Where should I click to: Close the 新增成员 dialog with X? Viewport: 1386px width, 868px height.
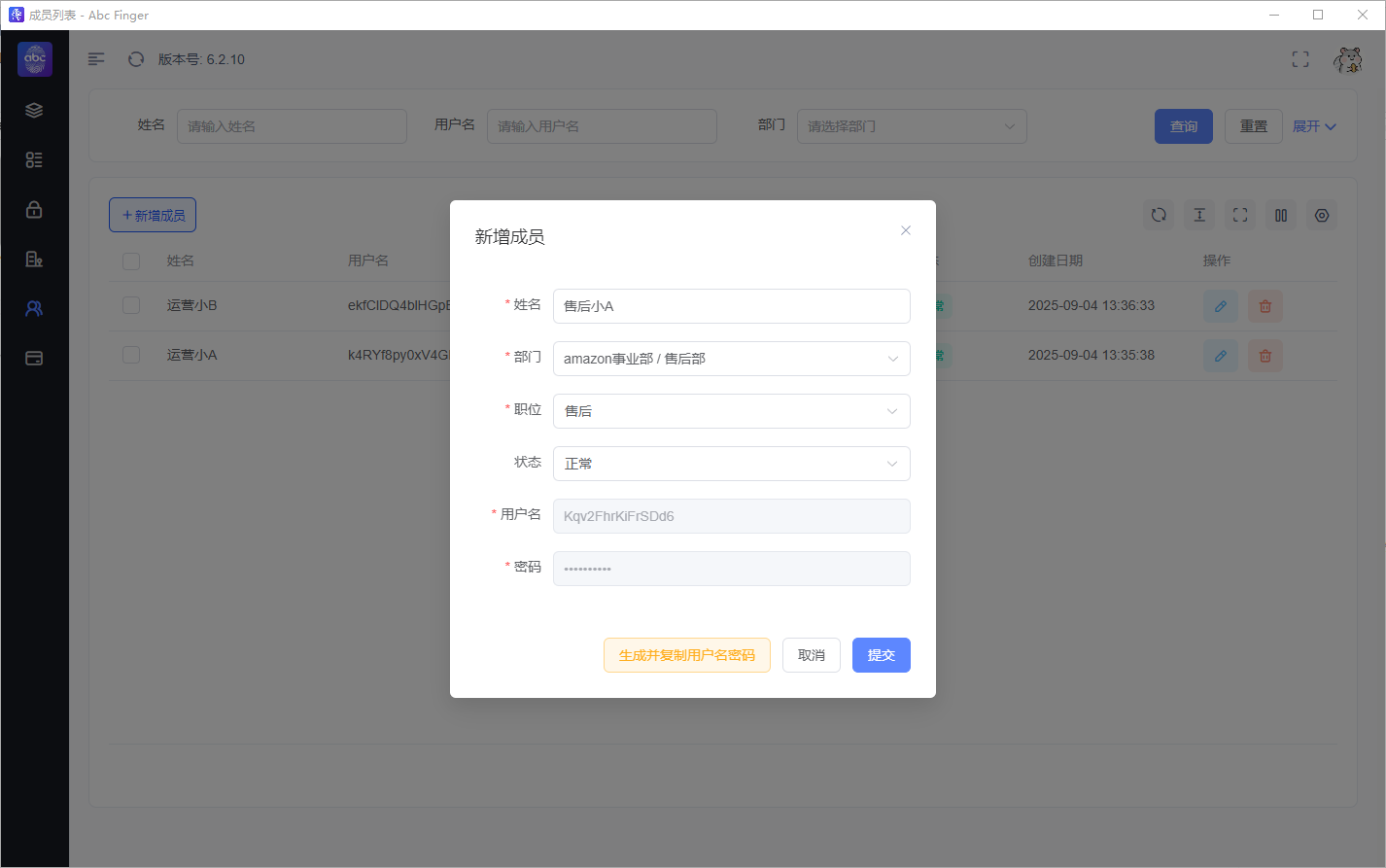(x=906, y=230)
